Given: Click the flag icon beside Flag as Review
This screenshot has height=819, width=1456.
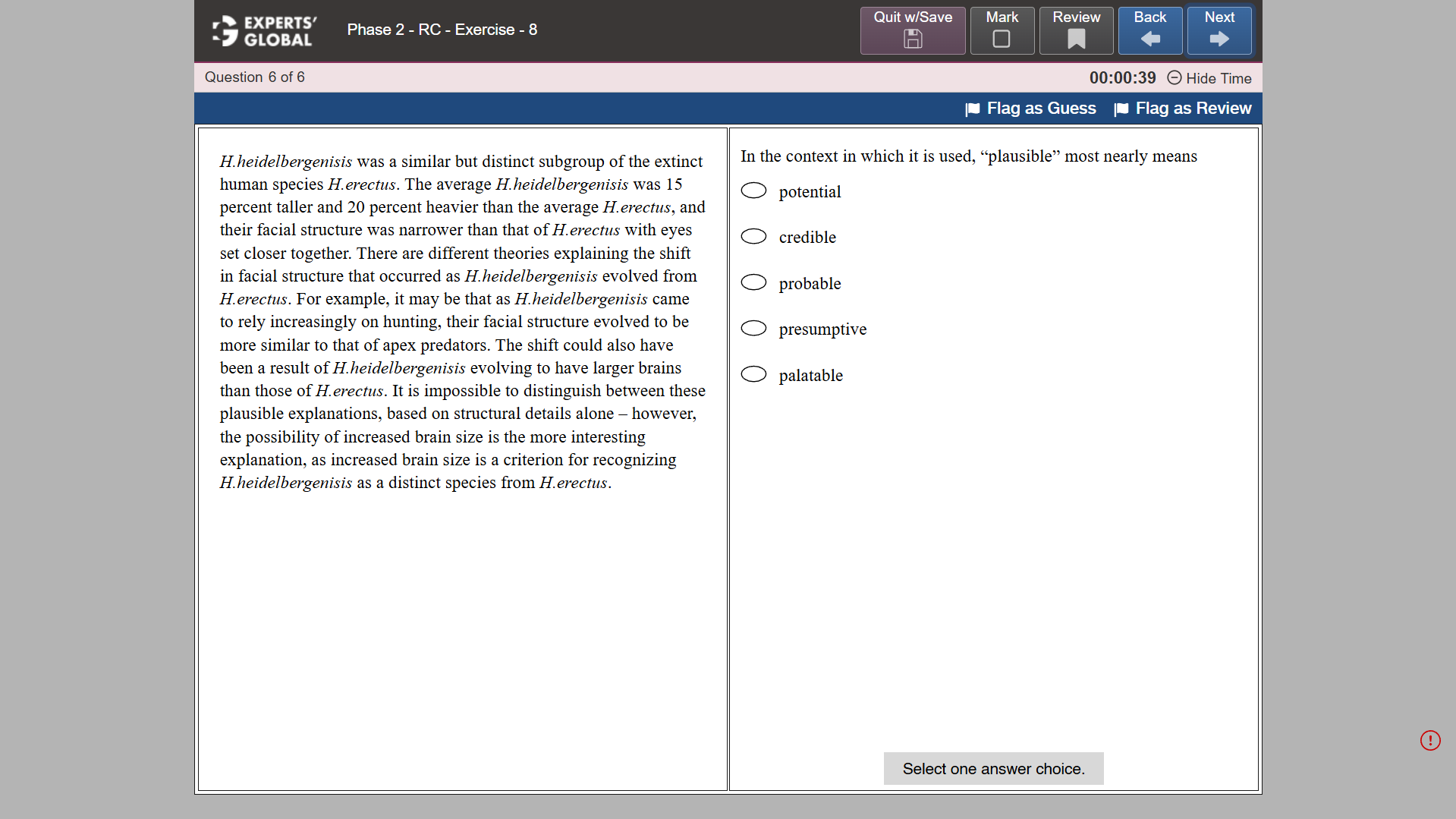Looking at the screenshot, I should point(1121,109).
